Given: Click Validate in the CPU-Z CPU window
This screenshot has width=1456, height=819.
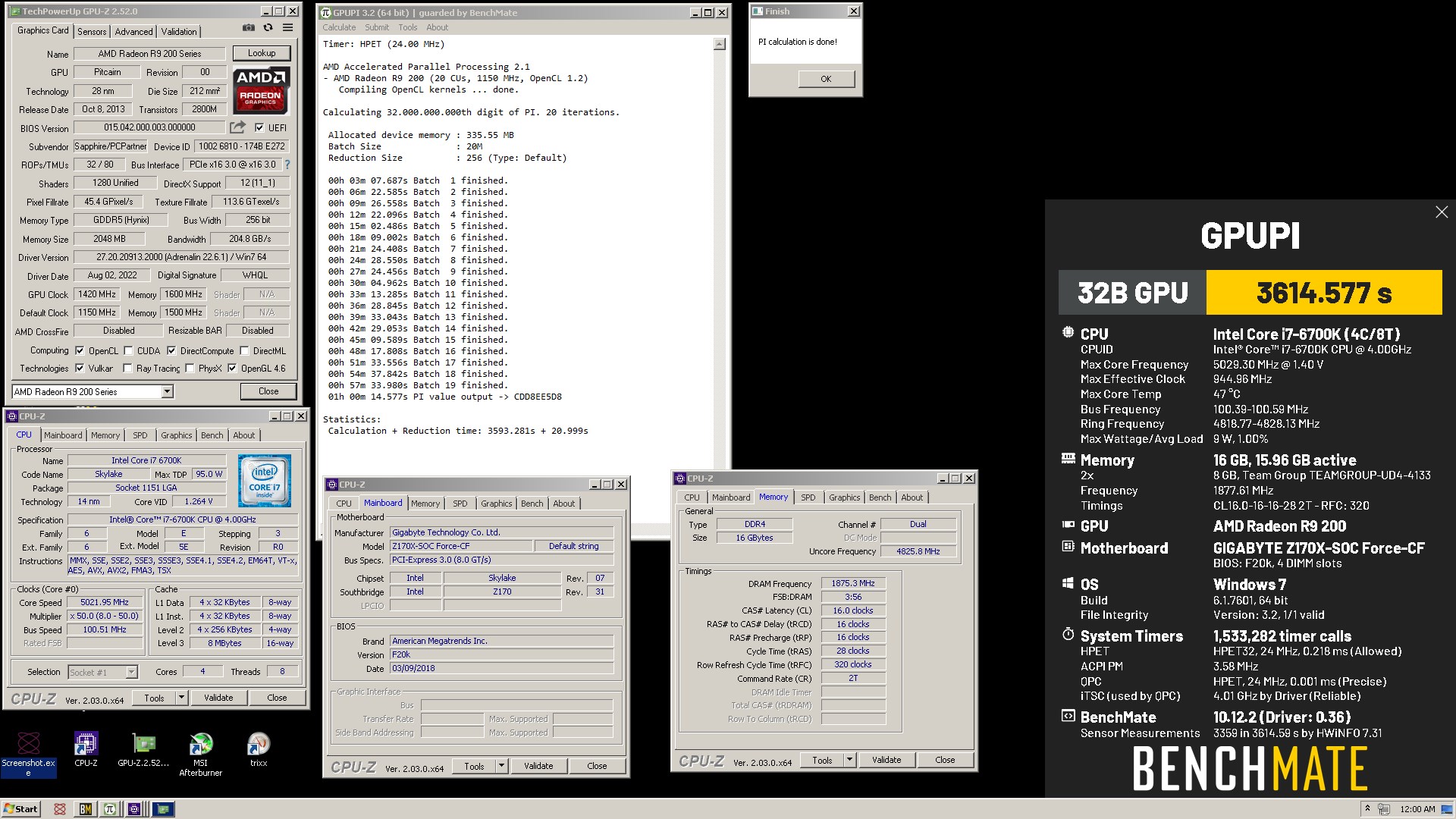Looking at the screenshot, I should [218, 698].
